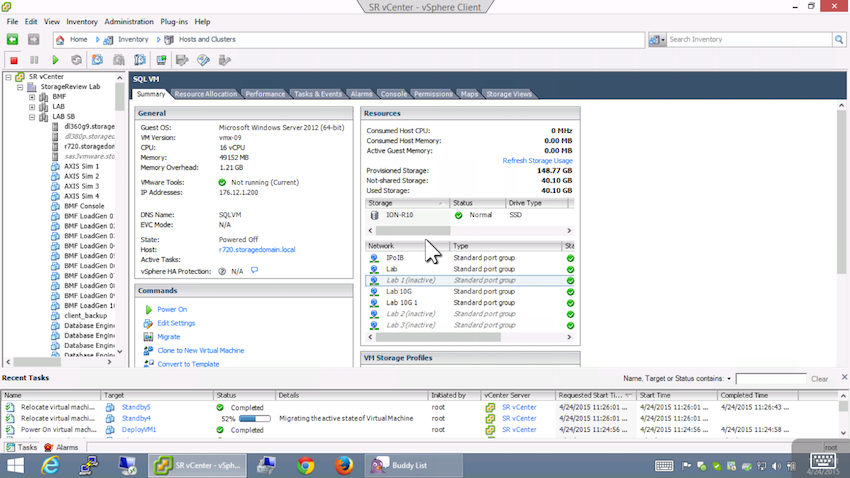Viewport: 850px width, 478px height.
Task: Click Convert to Template link
Action: (x=188, y=364)
